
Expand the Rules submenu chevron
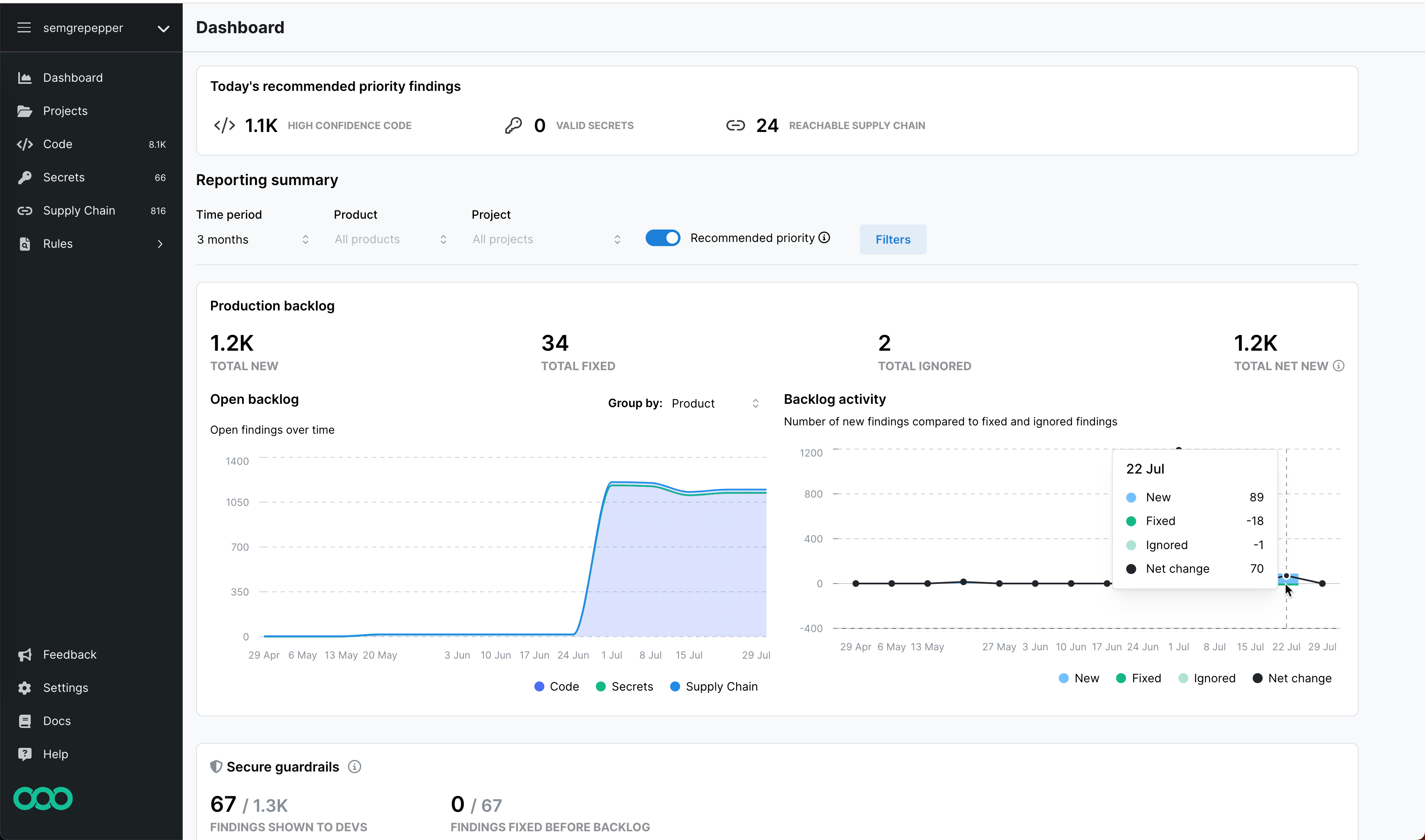pos(160,244)
